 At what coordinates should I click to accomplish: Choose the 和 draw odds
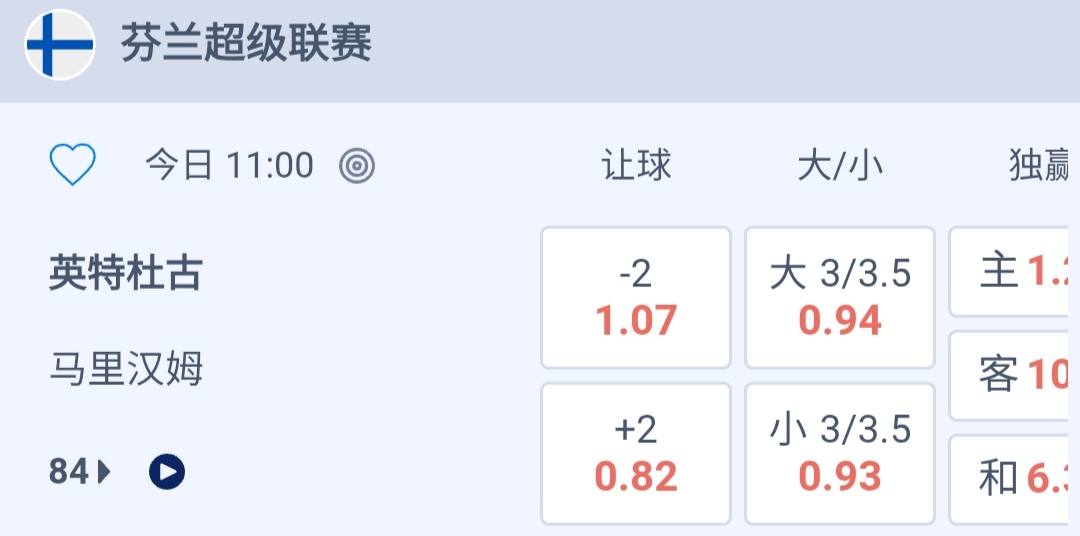pos(1014,479)
